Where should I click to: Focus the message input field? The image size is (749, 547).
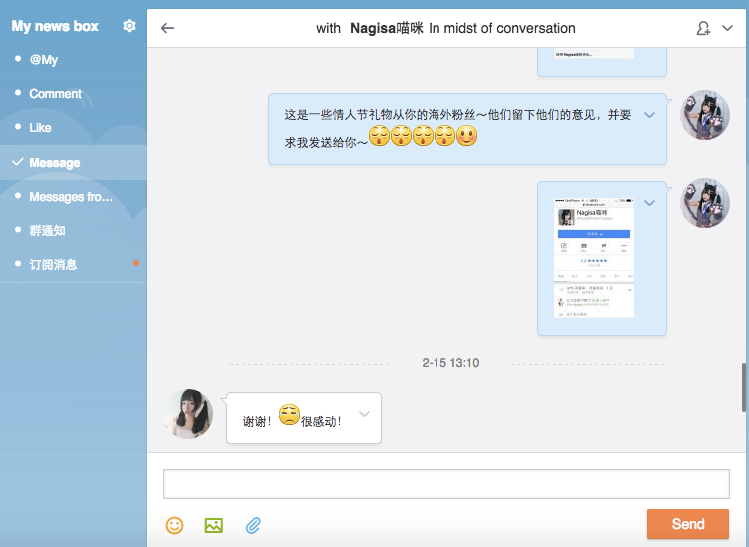click(x=446, y=483)
